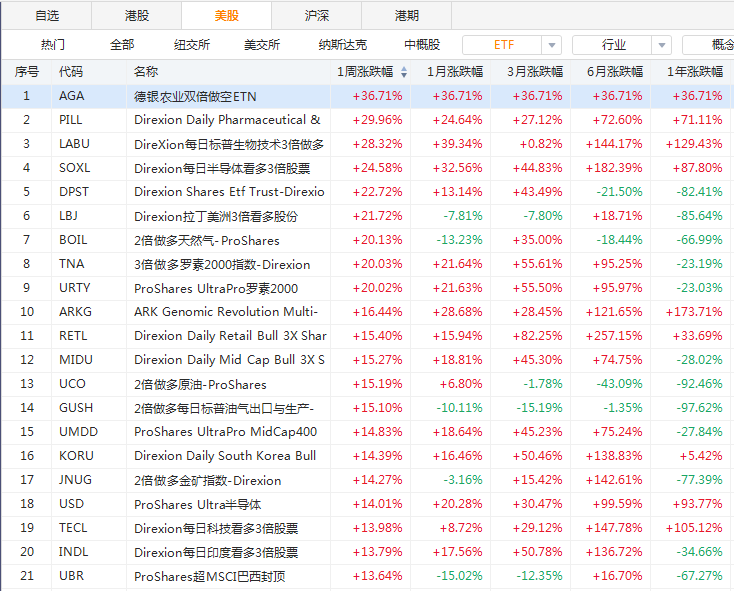The height and width of the screenshot is (591, 734).
Task: Select the UBR ticker
Action: pos(72,576)
